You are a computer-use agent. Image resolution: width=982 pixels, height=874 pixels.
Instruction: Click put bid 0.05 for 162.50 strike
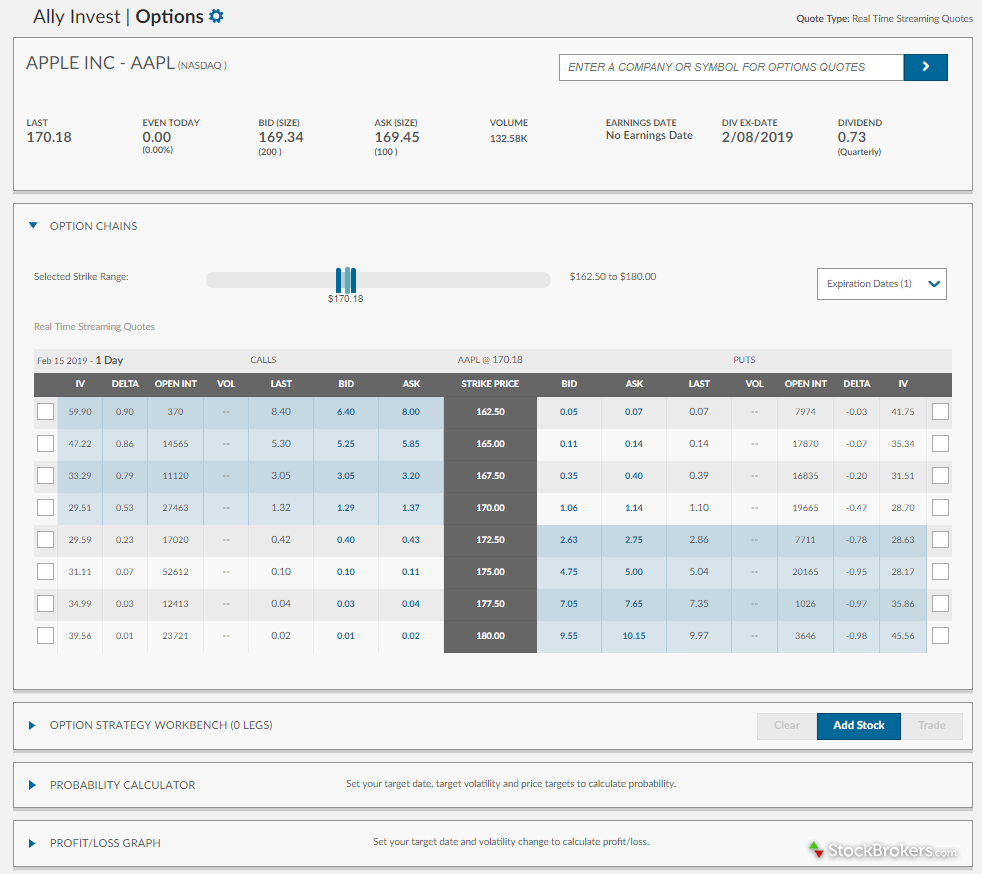569,411
